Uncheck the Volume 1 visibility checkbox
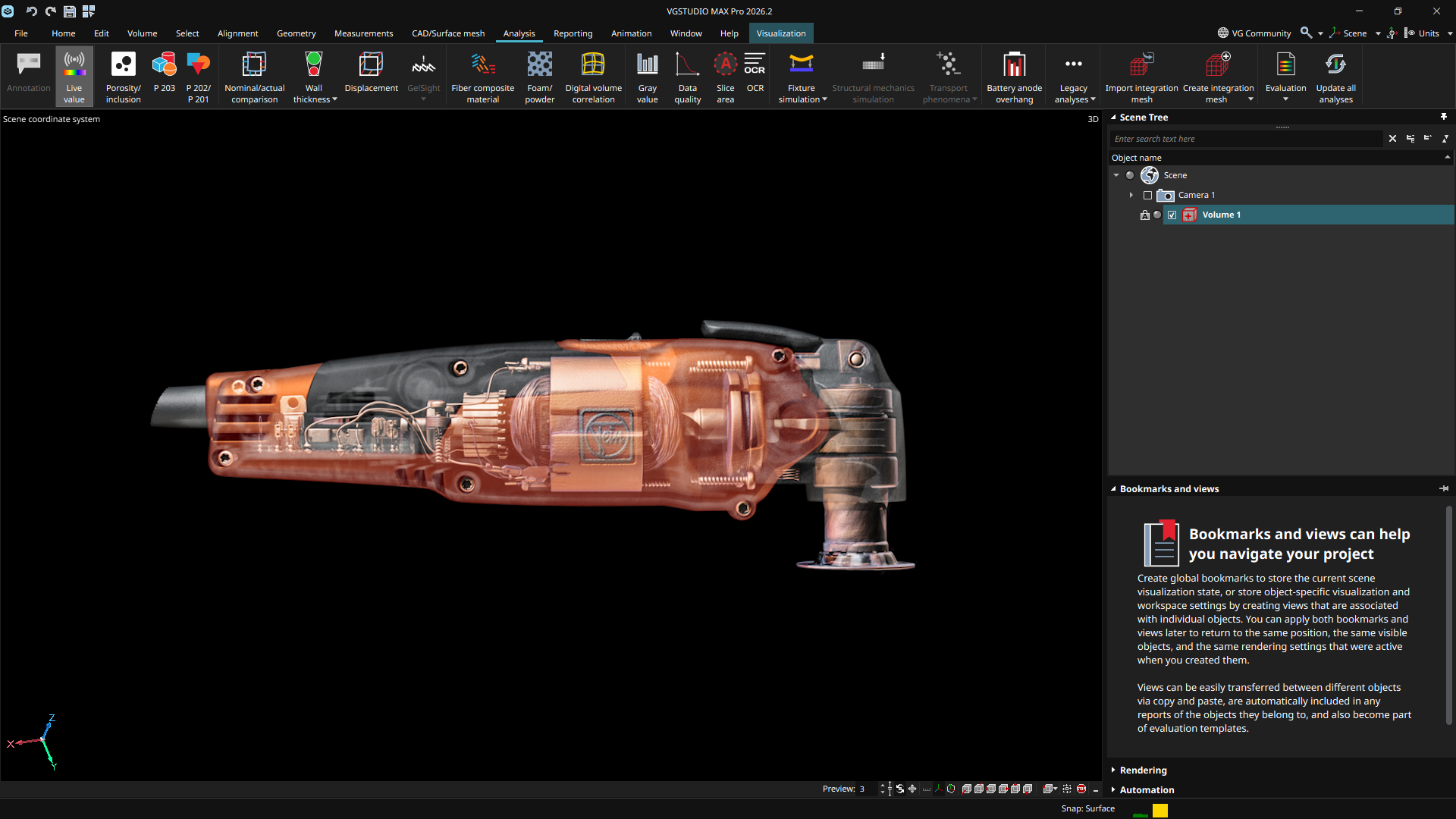The image size is (1456, 819). [1172, 215]
